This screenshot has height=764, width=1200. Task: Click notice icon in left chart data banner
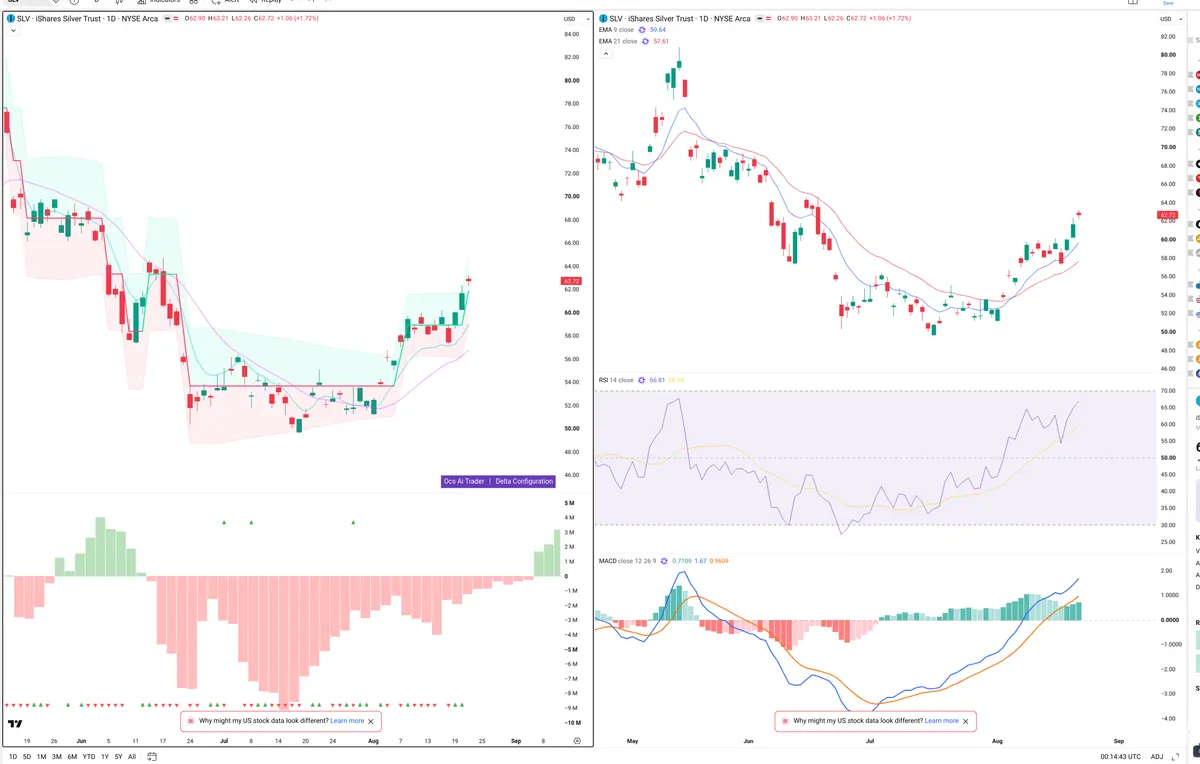pos(189,720)
